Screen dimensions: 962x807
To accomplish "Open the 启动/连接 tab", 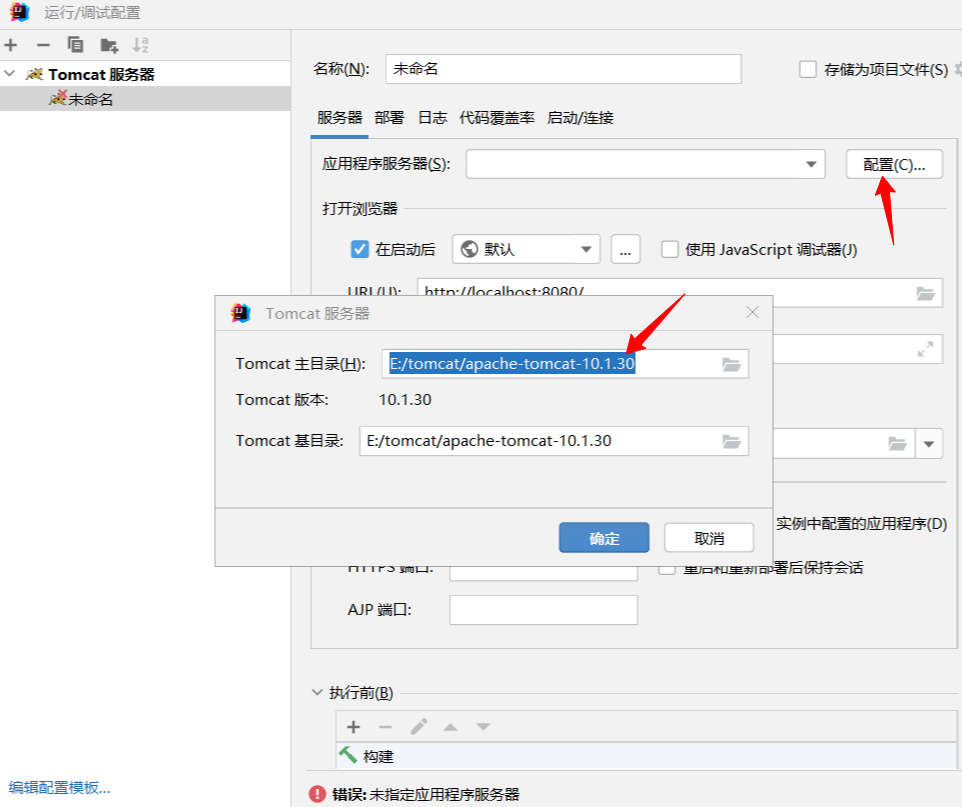I will (x=580, y=118).
